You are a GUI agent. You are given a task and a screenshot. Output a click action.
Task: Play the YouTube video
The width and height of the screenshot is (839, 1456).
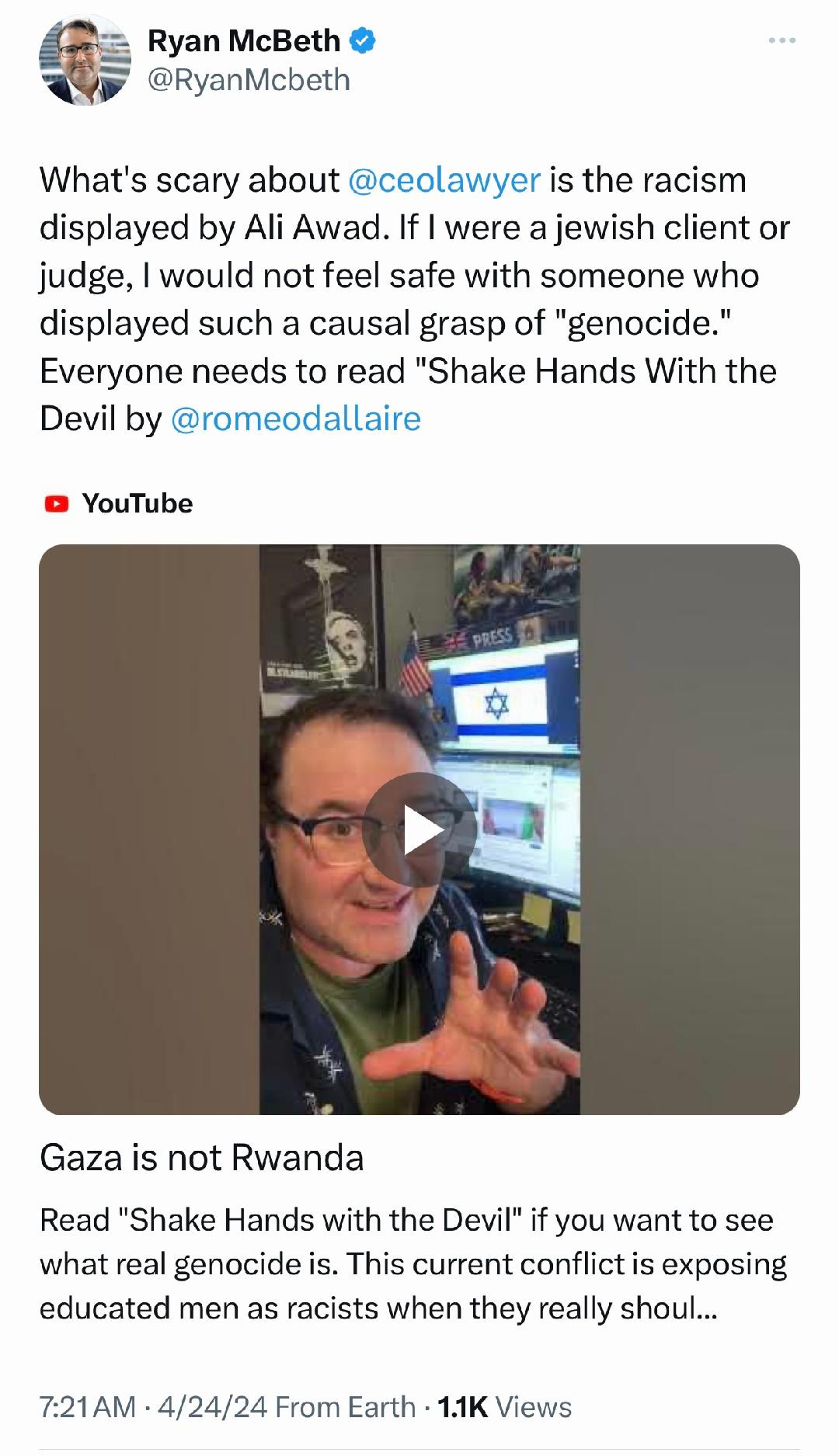pos(419,829)
